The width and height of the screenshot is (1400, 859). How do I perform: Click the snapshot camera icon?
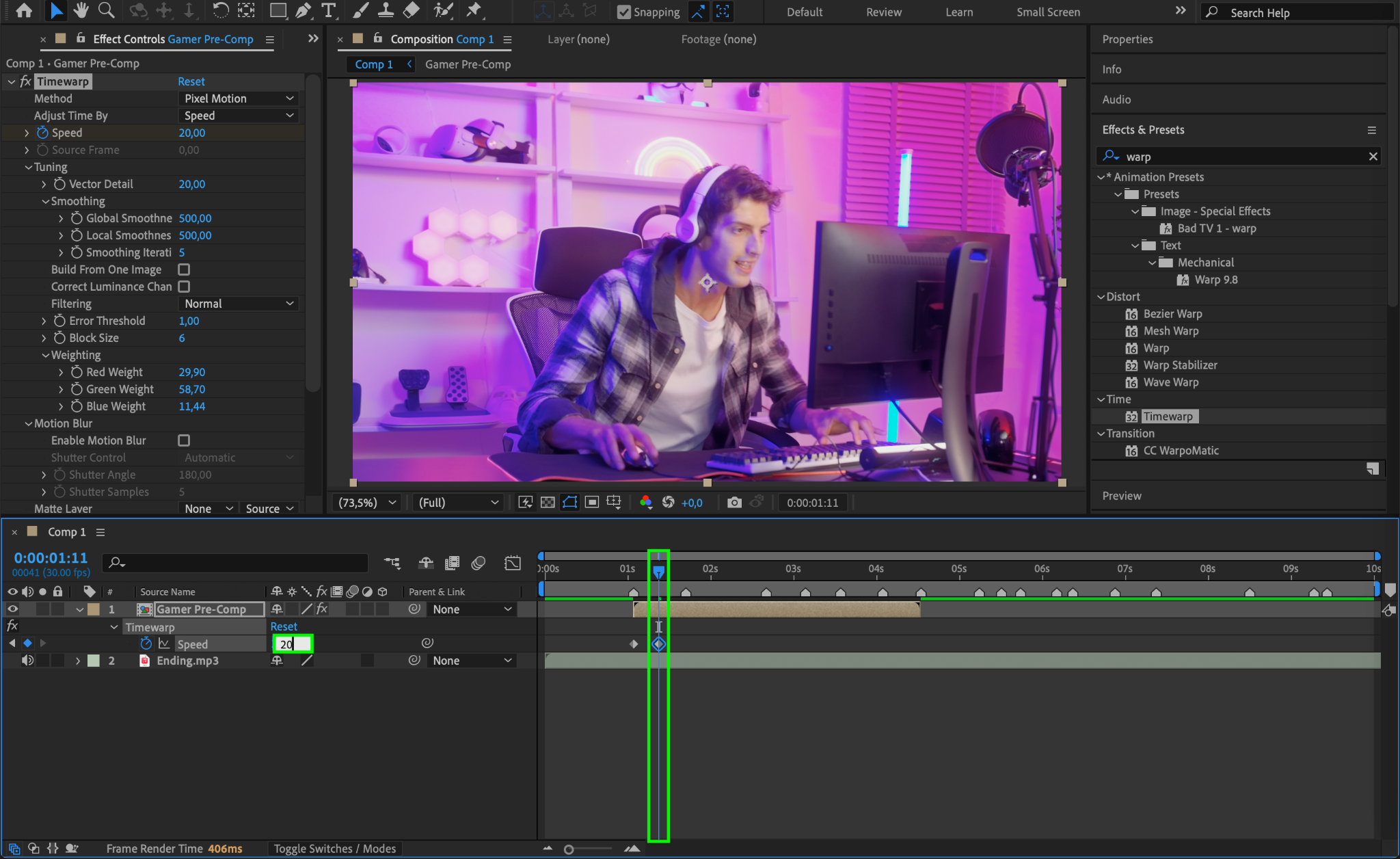click(734, 503)
